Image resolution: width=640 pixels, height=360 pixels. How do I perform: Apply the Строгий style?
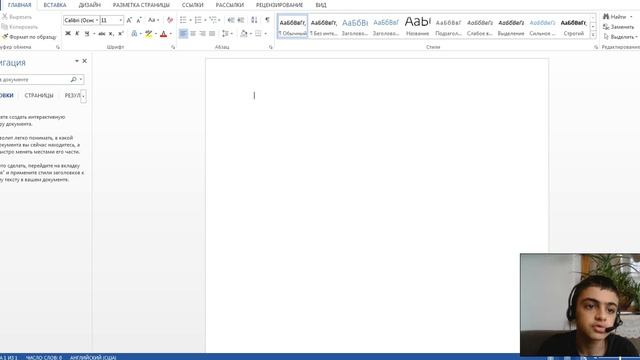tap(573, 27)
